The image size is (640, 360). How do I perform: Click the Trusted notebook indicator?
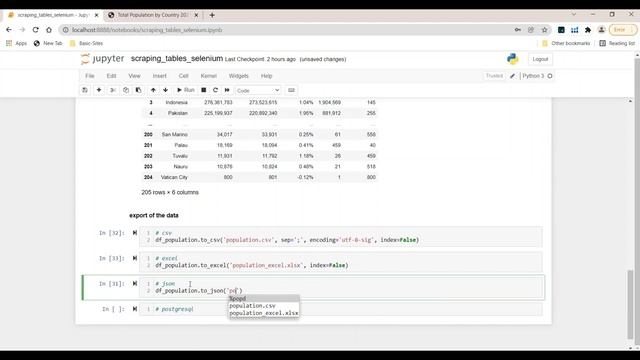coord(494,76)
